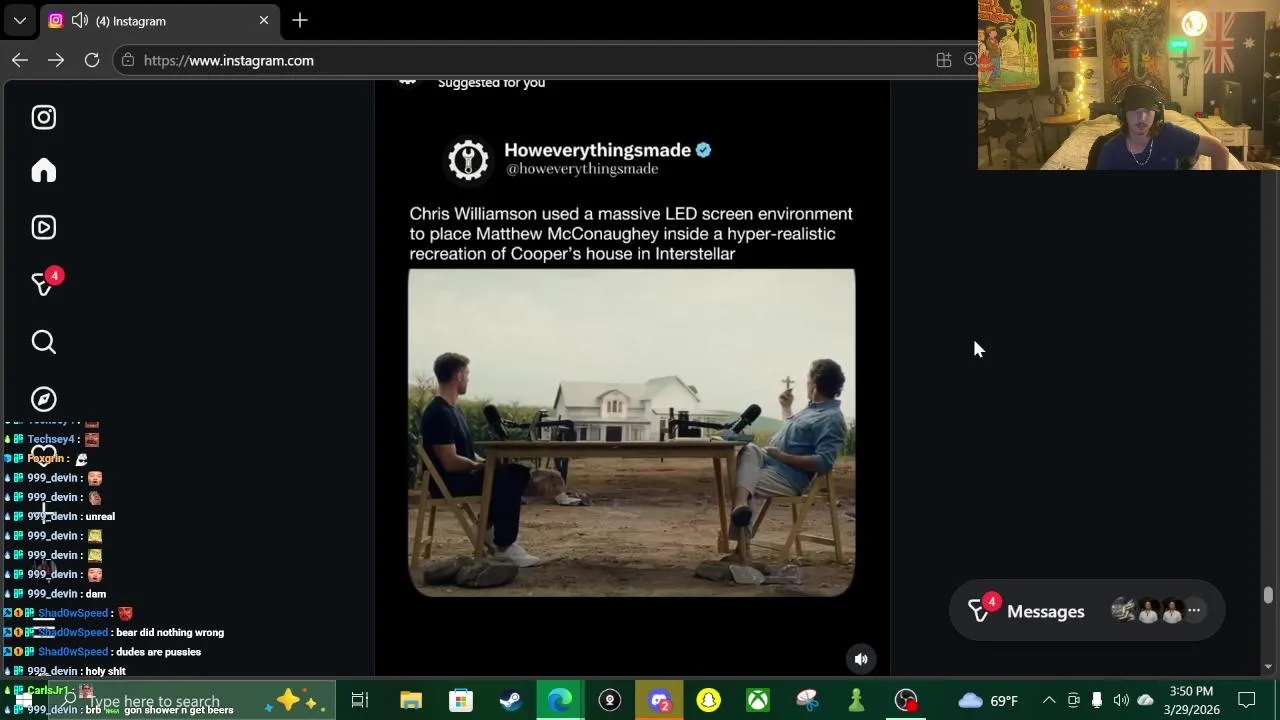Open the floating Messages panel
The width and height of the screenshot is (1280, 720).
click(1087, 611)
